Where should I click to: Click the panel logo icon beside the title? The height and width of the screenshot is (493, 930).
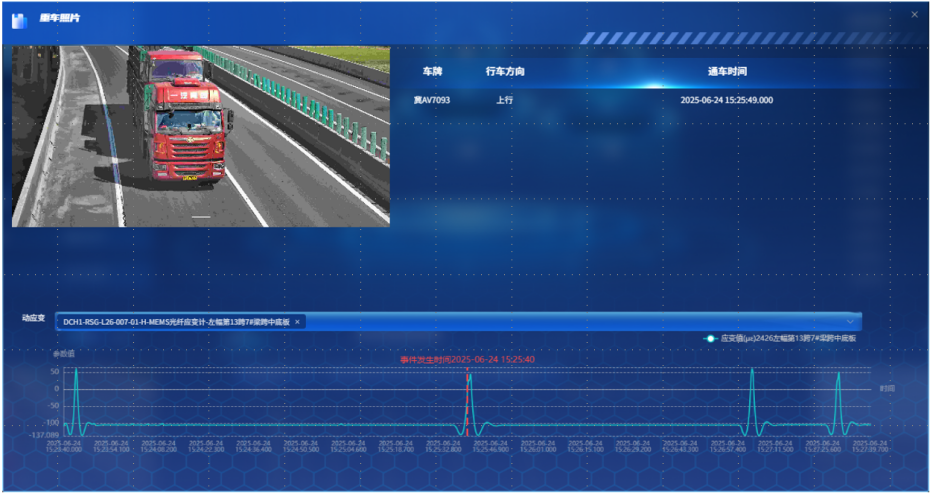(18, 20)
